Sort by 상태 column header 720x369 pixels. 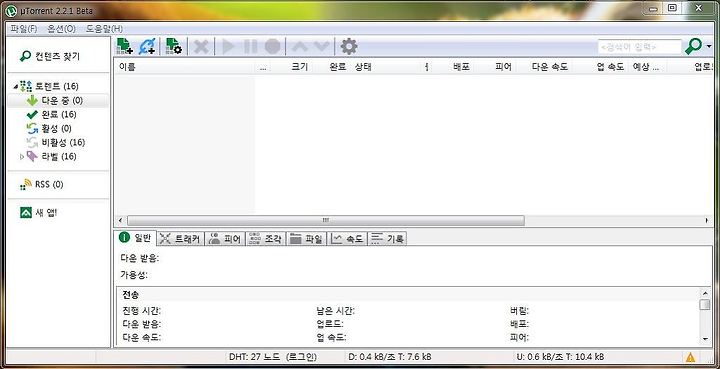click(387, 67)
